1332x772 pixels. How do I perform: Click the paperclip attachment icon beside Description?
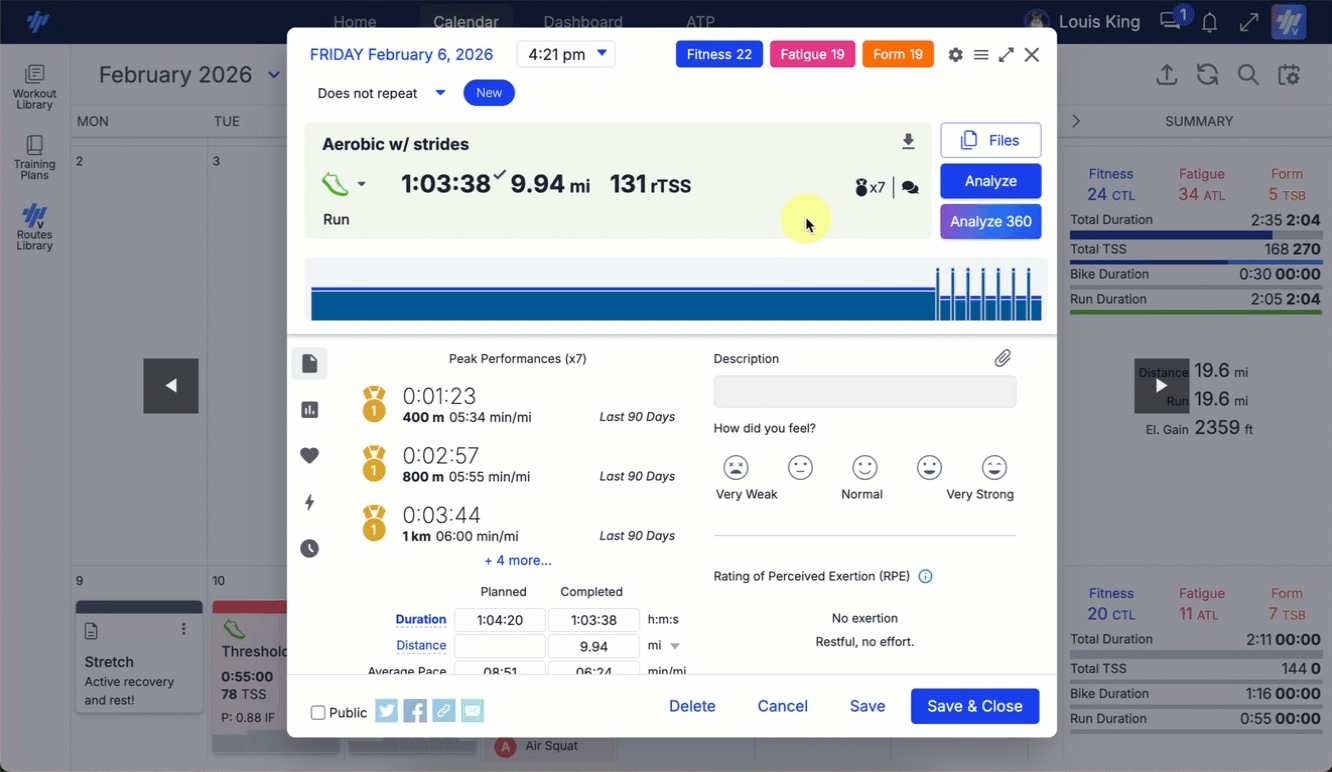click(x=1002, y=358)
